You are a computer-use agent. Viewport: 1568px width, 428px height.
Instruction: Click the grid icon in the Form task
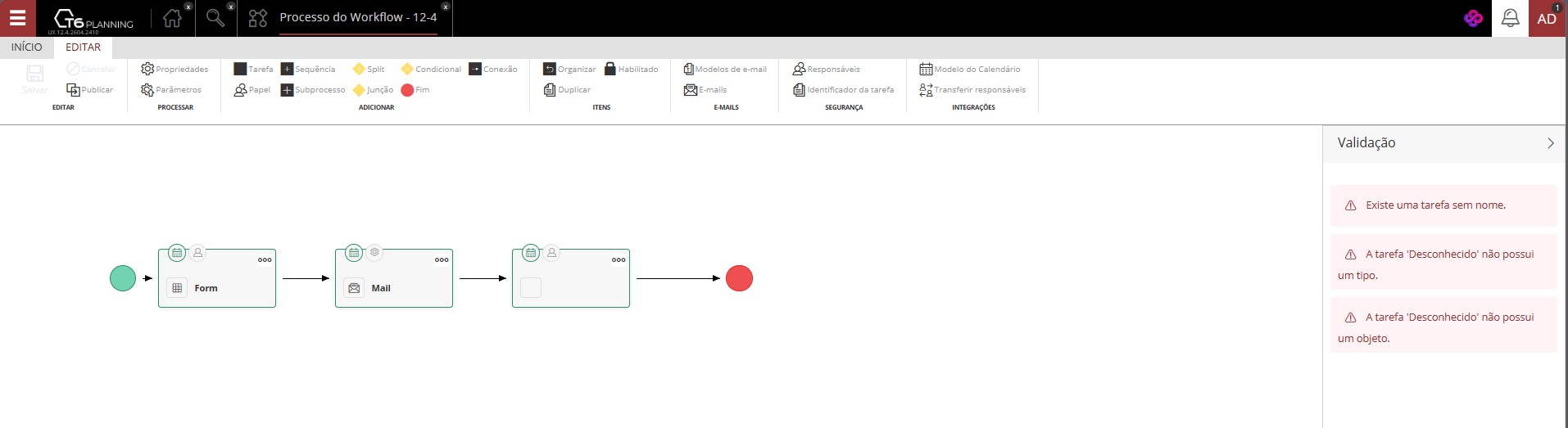tap(177, 288)
